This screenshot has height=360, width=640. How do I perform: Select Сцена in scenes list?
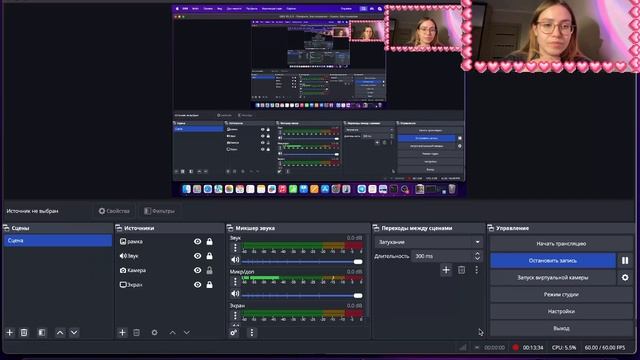click(x=58, y=240)
